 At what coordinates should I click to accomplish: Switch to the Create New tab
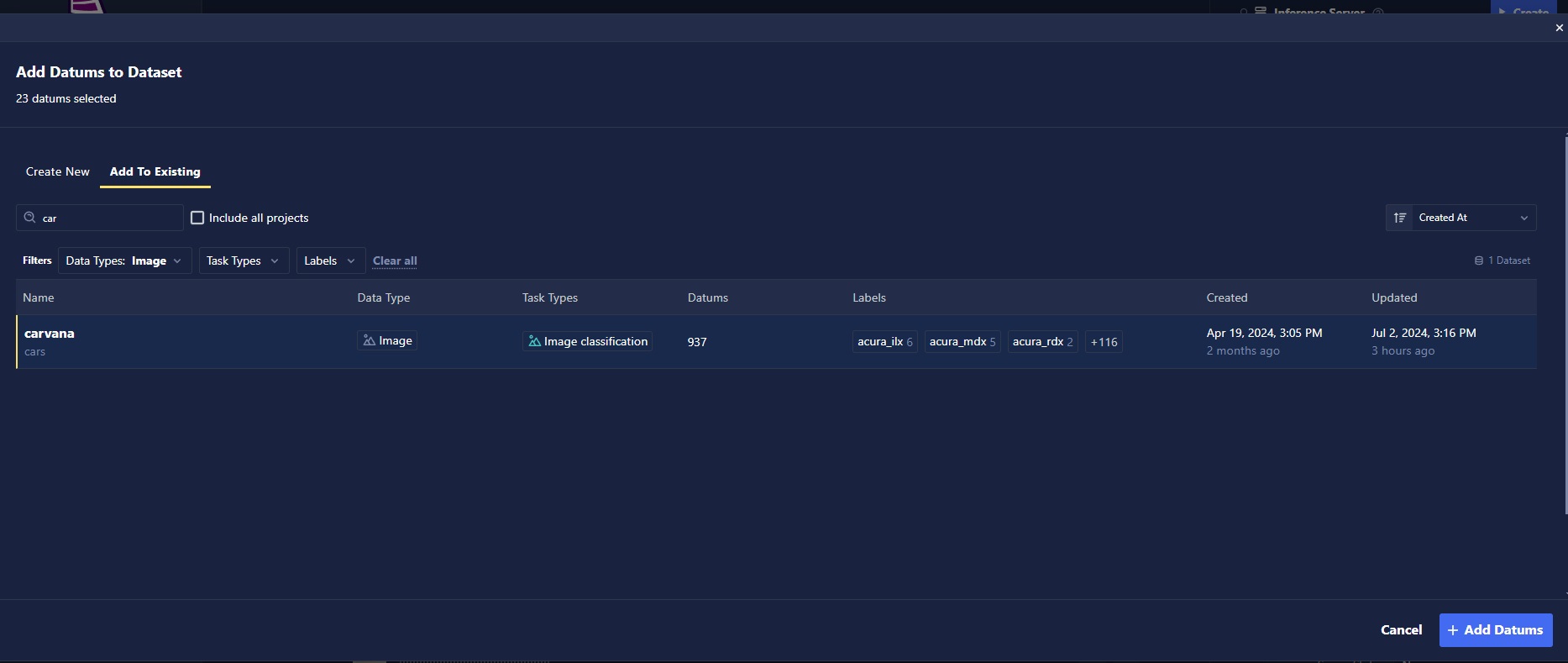(x=57, y=171)
